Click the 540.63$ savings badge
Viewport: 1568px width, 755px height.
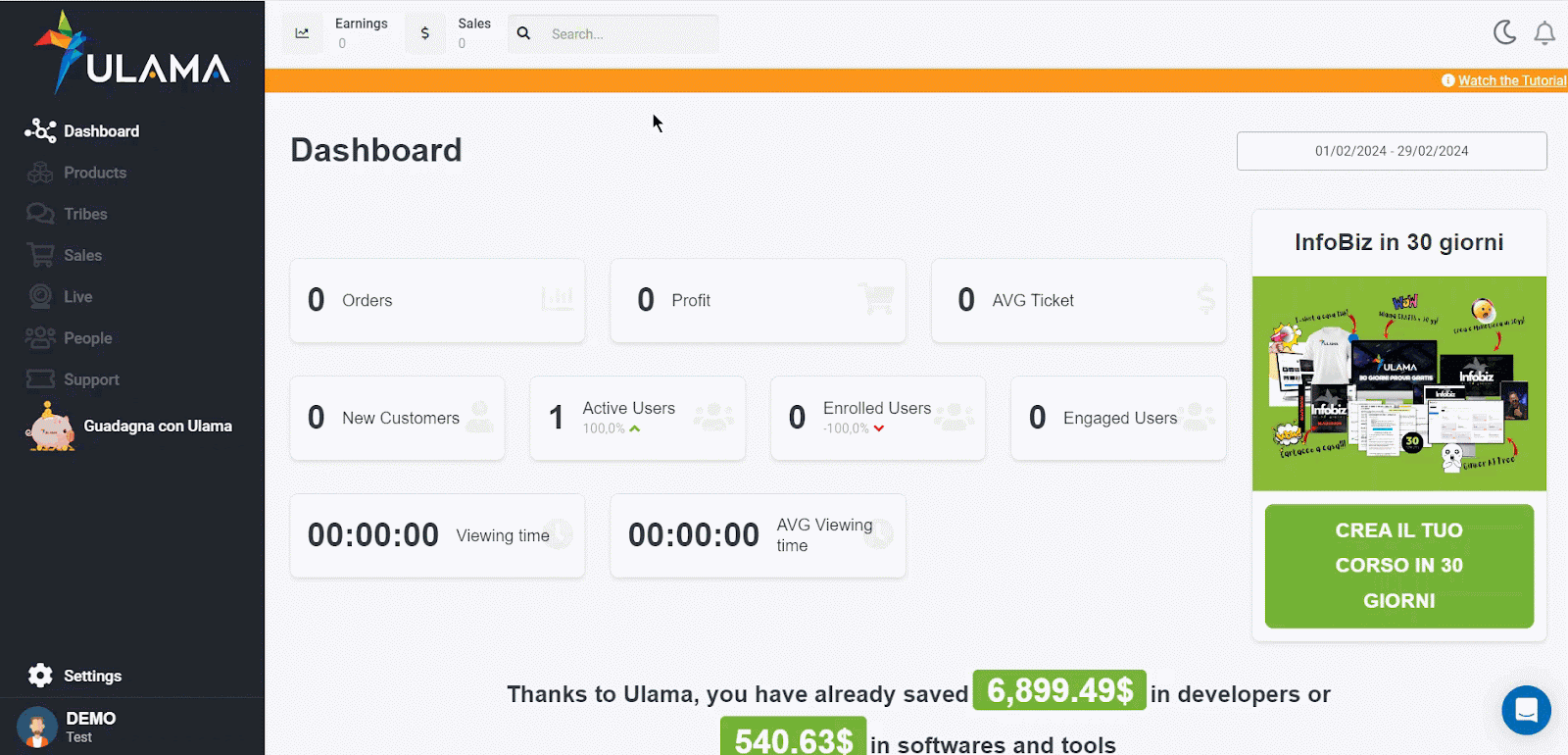coord(794,736)
